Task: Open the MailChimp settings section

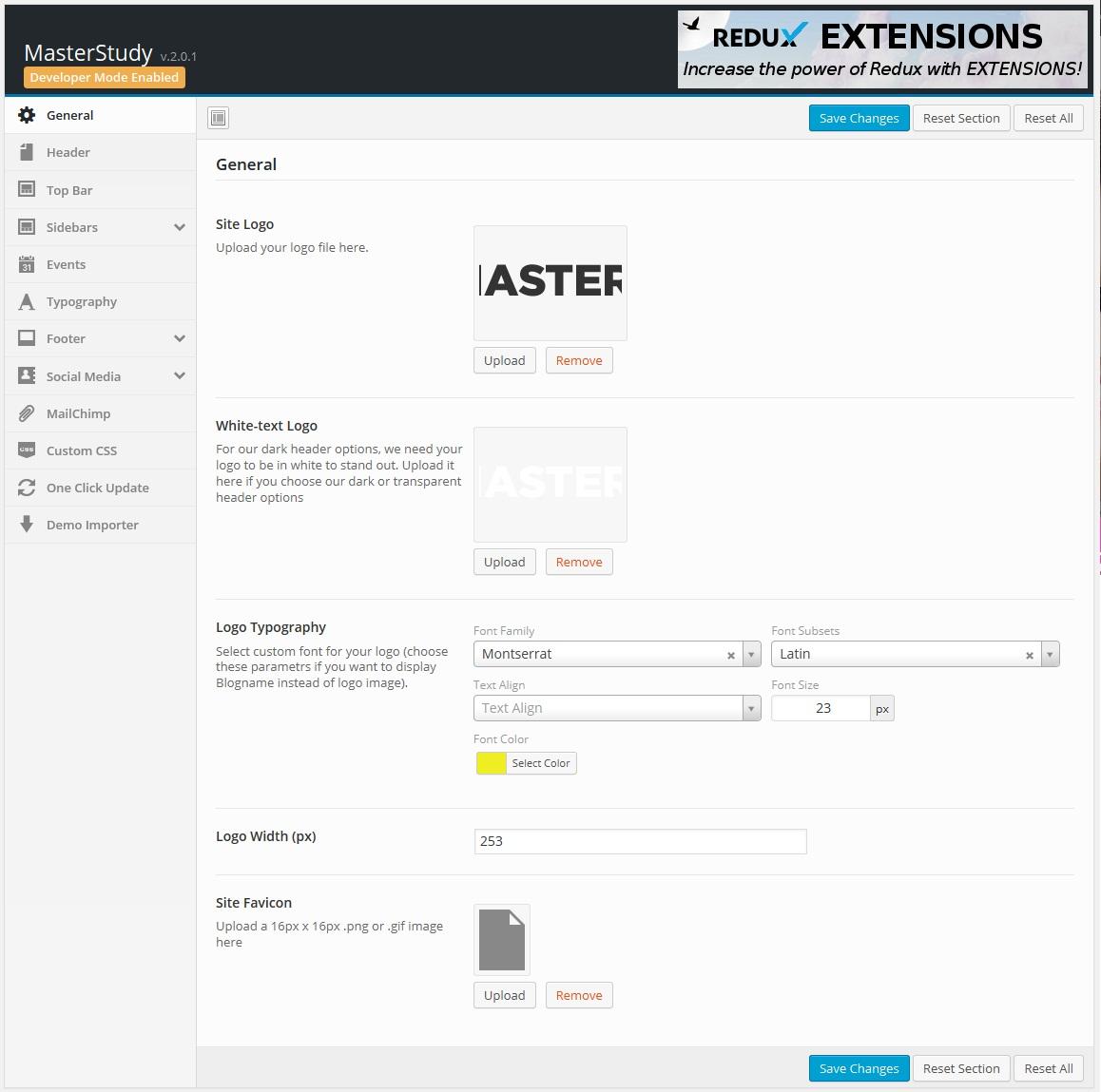Action: [101, 413]
